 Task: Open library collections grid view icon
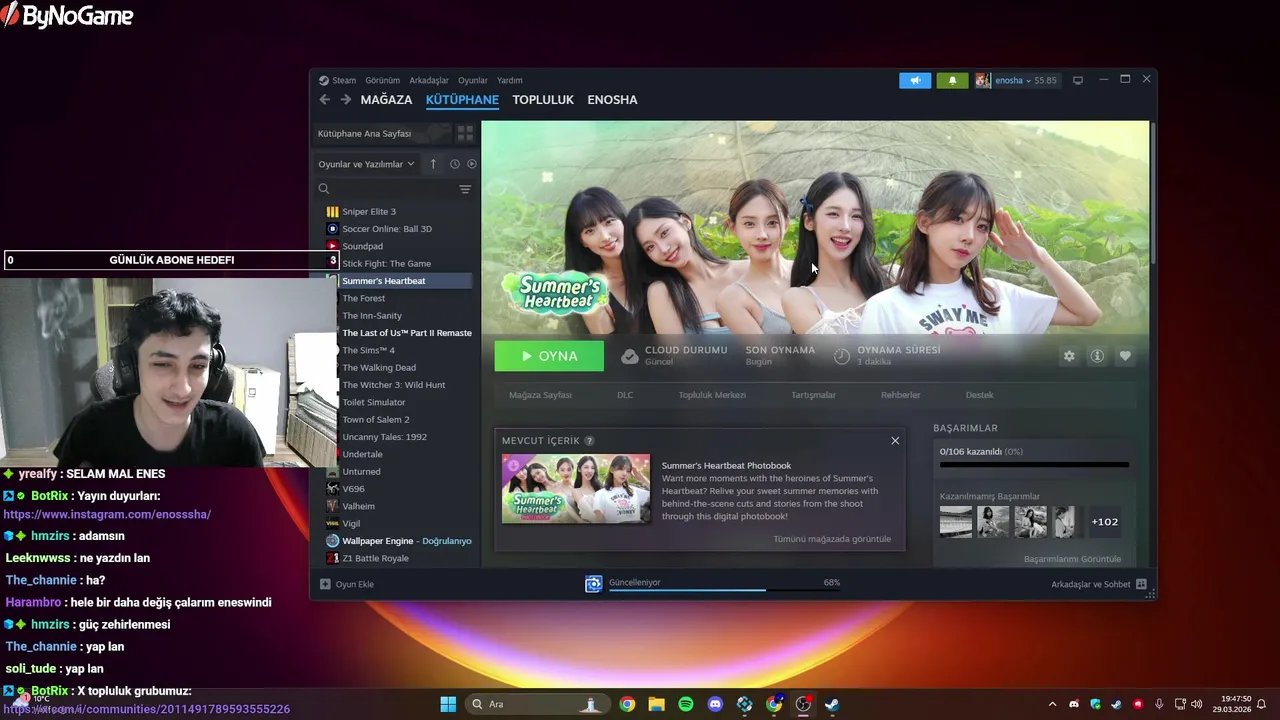465,133
